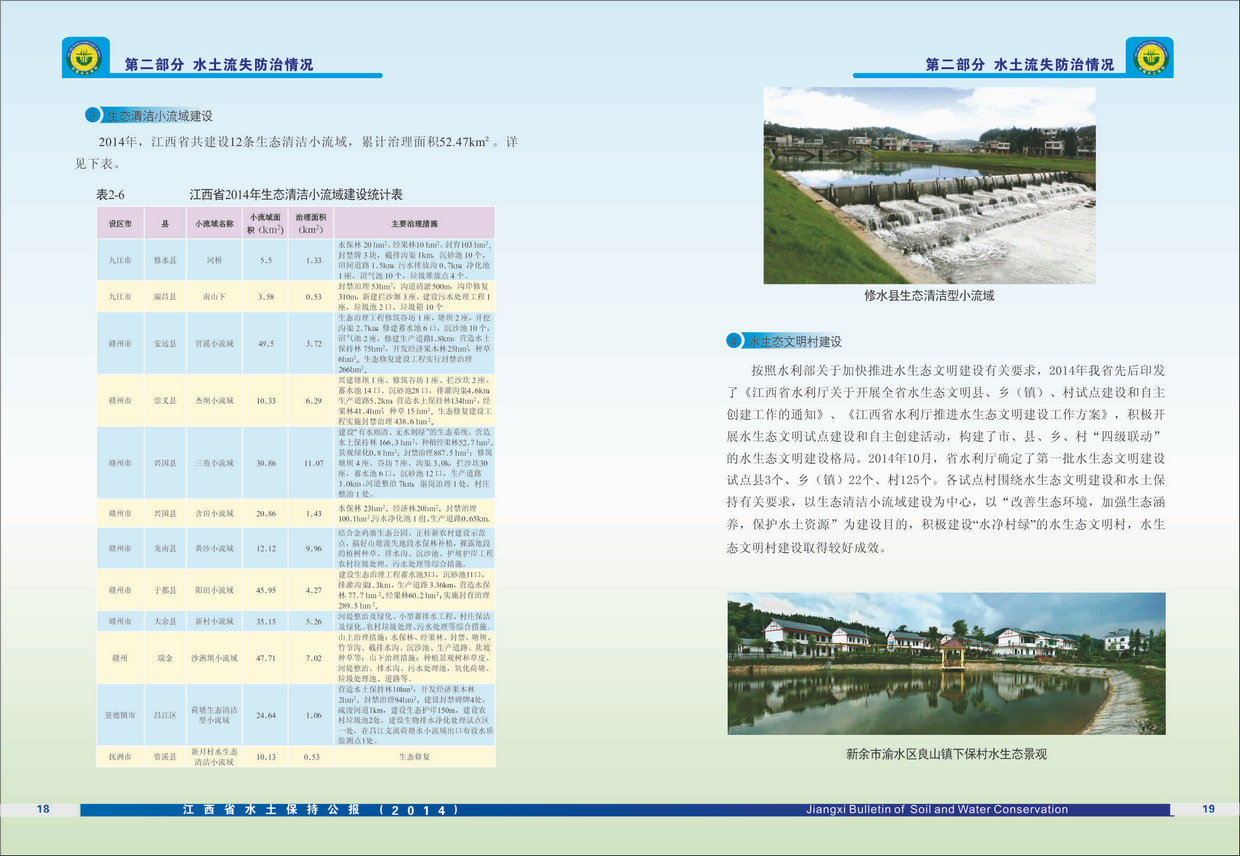Select the '官溪小流域' name cell
The image size is (1240, 856).
pyautogui.click(x=214, y=344)
